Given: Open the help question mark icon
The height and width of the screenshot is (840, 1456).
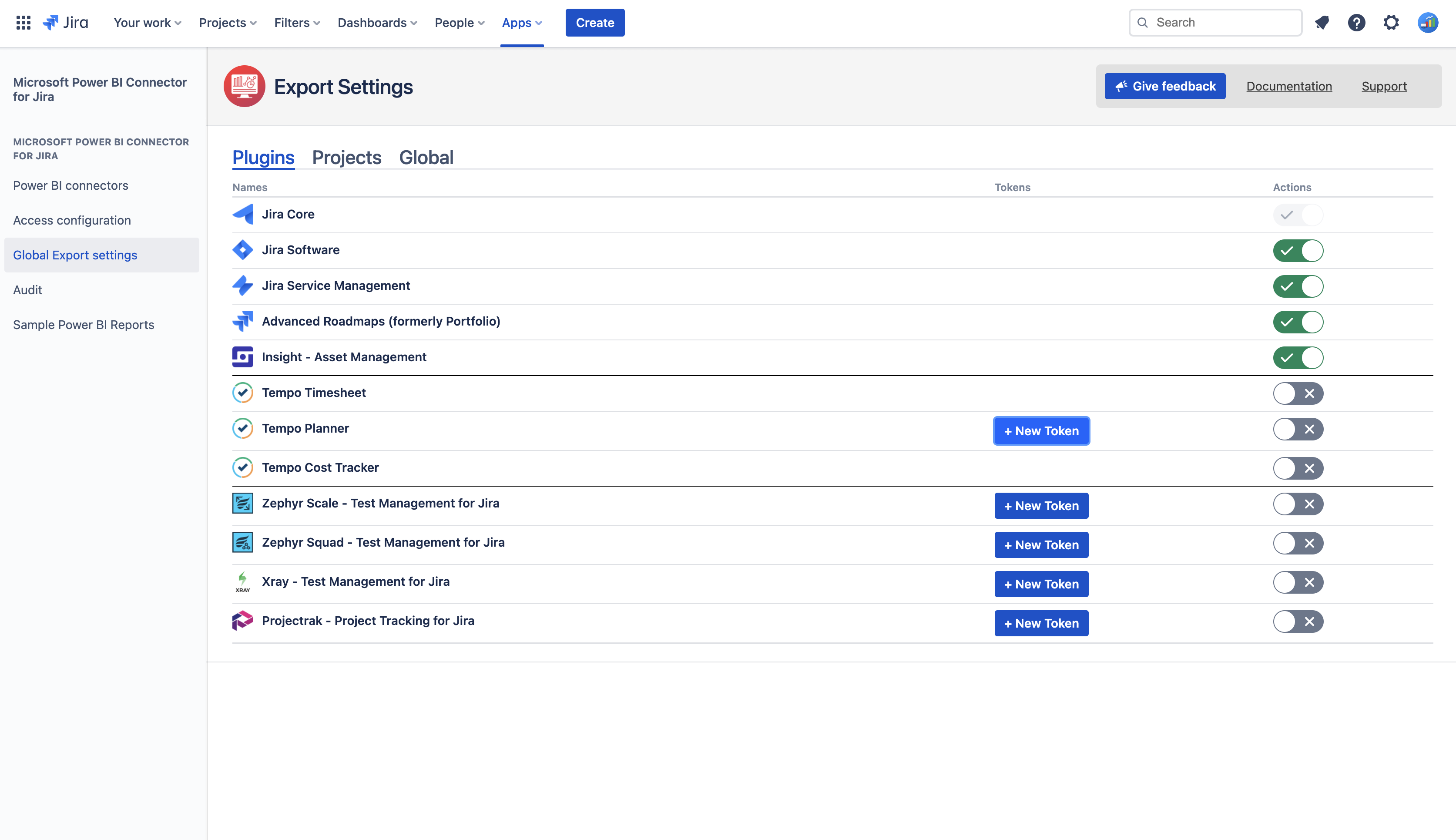Looking at the screenshot, I should pyautogui.click(x=1356, y=23).
